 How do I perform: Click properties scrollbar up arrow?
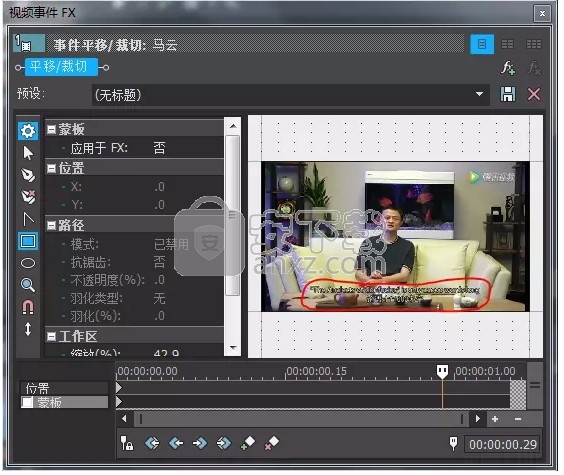233,126
